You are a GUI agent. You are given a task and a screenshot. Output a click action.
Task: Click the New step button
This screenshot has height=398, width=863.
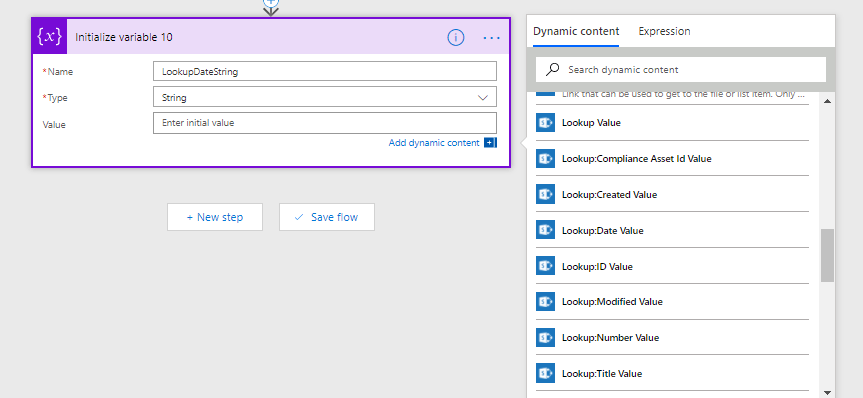point(215,217)
